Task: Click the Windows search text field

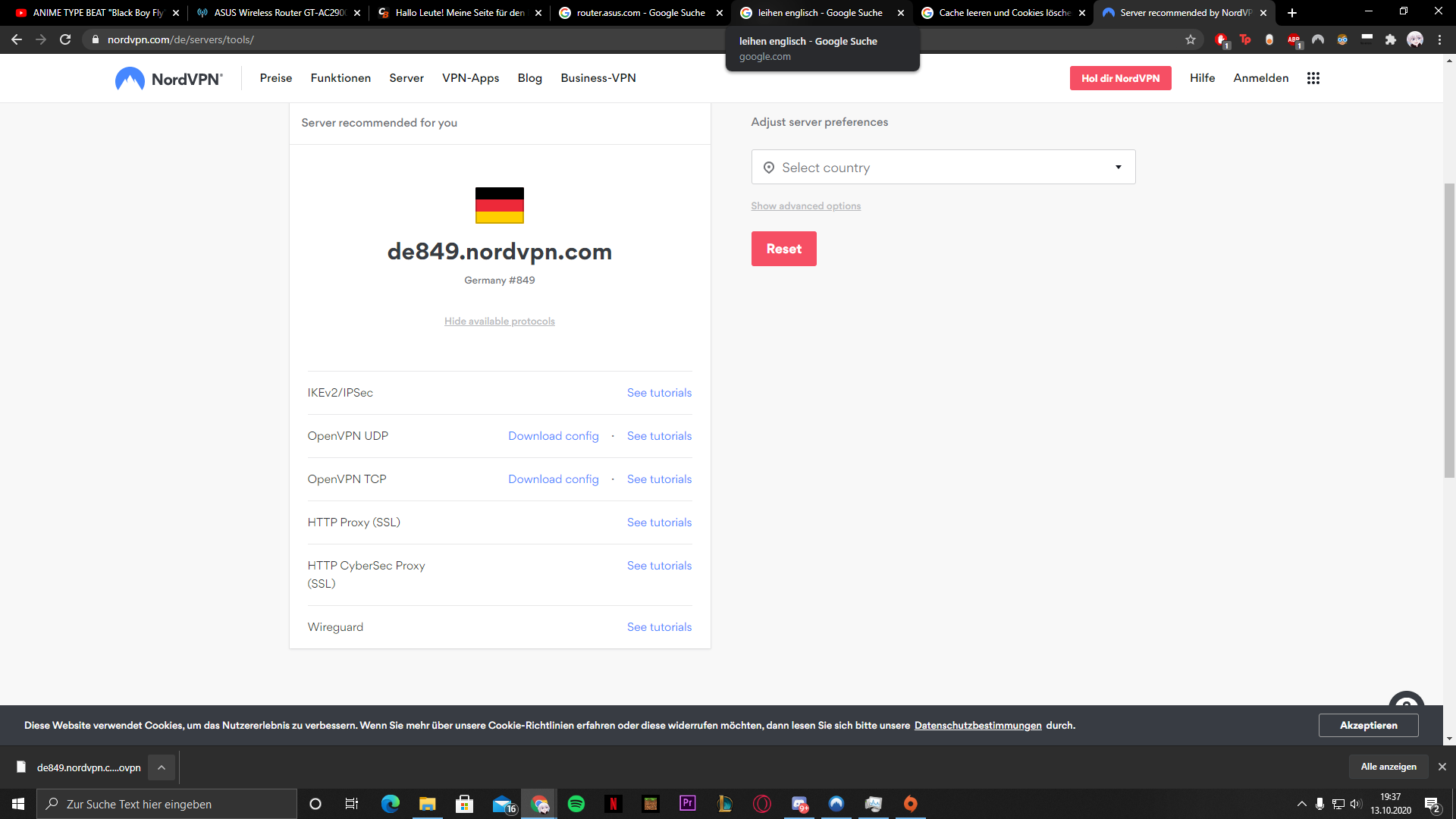Action: [x=167, y=804]
